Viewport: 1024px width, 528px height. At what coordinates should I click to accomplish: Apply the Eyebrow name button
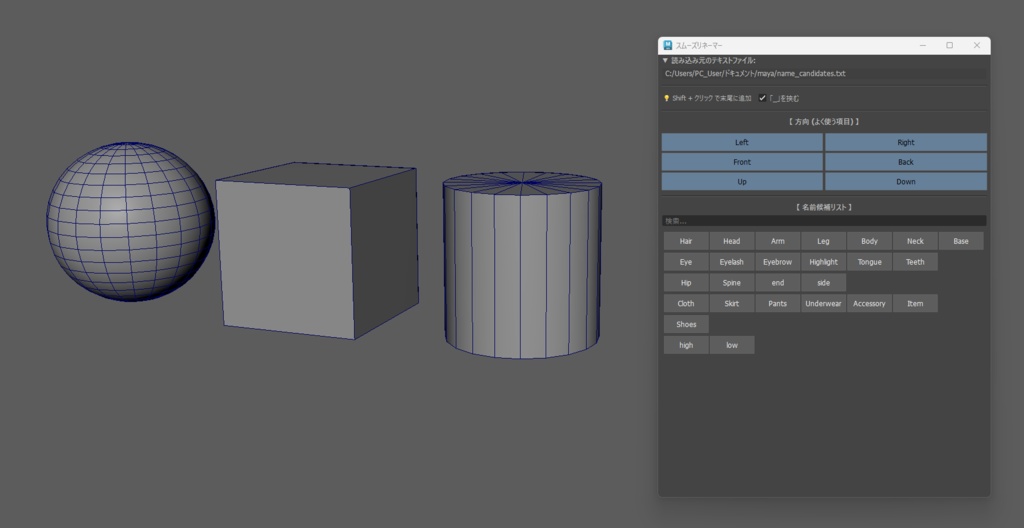point(777,262)
